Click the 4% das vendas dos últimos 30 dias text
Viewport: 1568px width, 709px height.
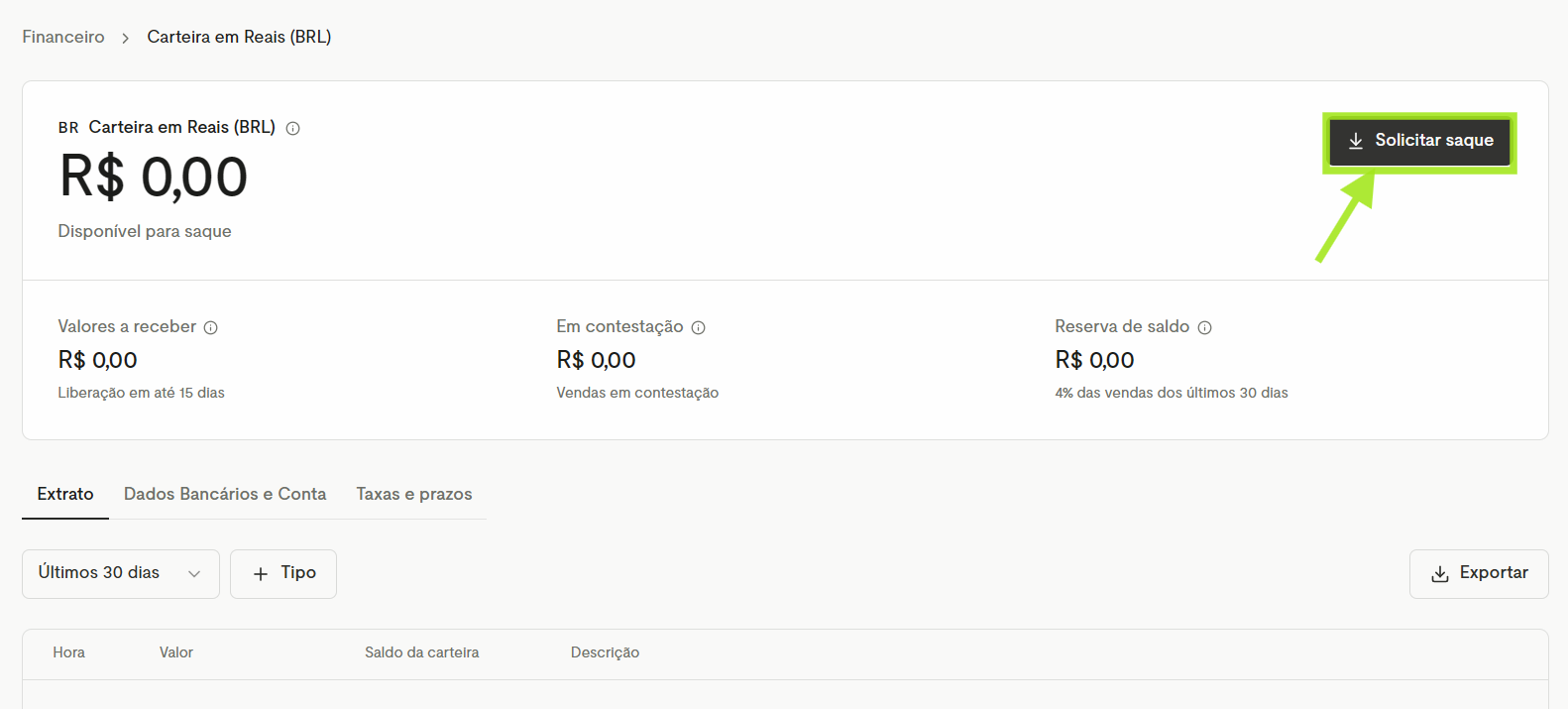1172,393
